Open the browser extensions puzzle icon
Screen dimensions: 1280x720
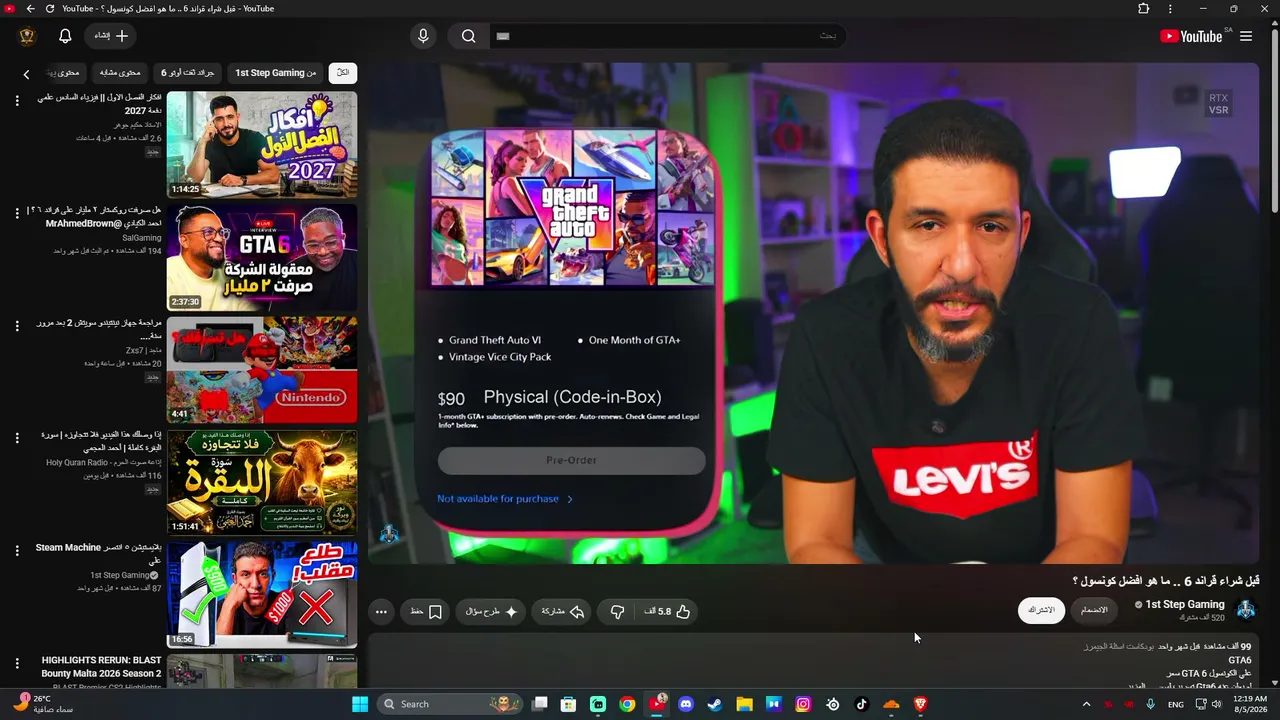tap(1144, 9)
